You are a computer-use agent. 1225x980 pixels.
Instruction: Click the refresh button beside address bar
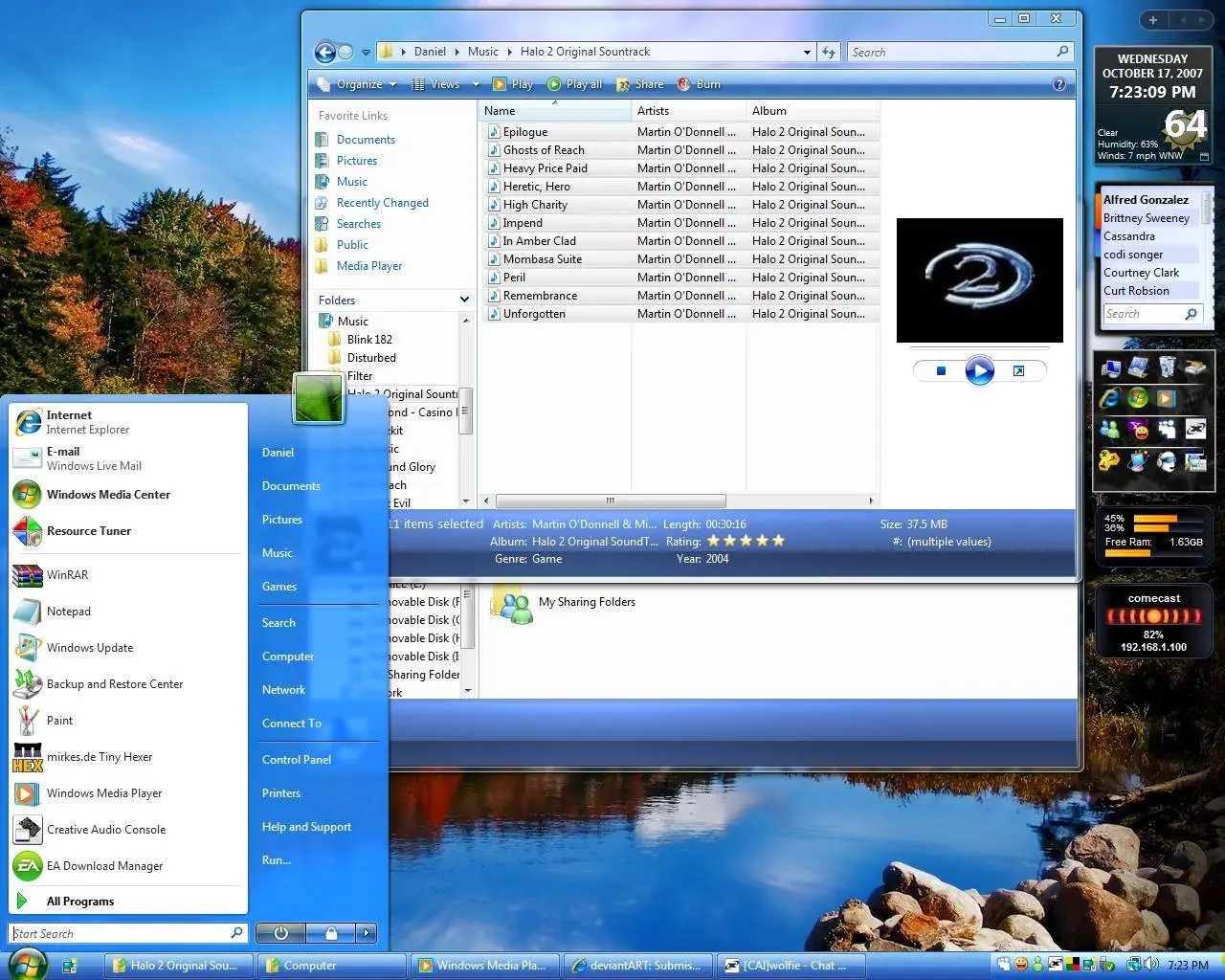pyautogui.click(x=829, y=53)
